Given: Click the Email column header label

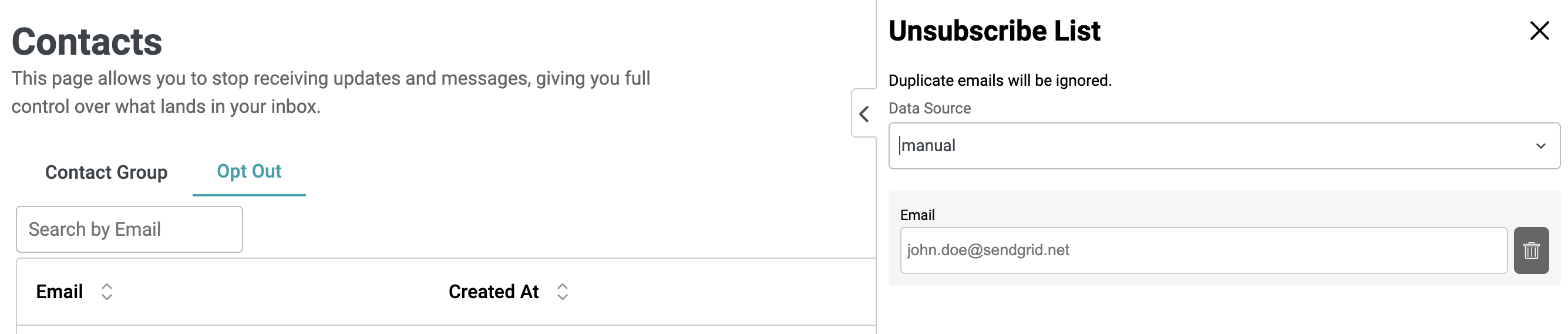Looking at the screenshot, I should coord(59,291).
